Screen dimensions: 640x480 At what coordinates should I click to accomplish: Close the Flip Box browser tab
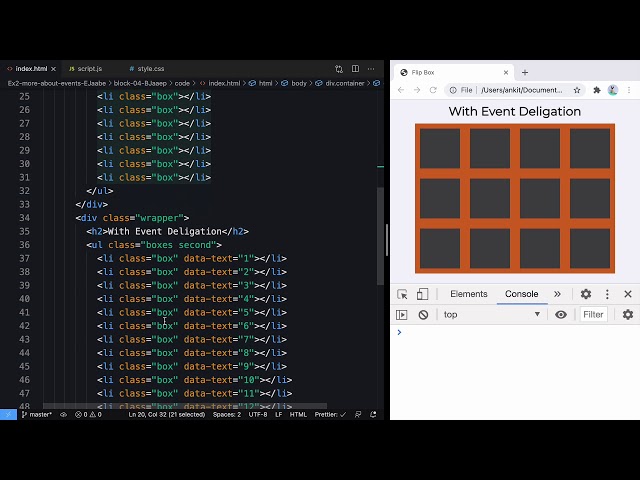pyautogui.click(x=506, y=73)
